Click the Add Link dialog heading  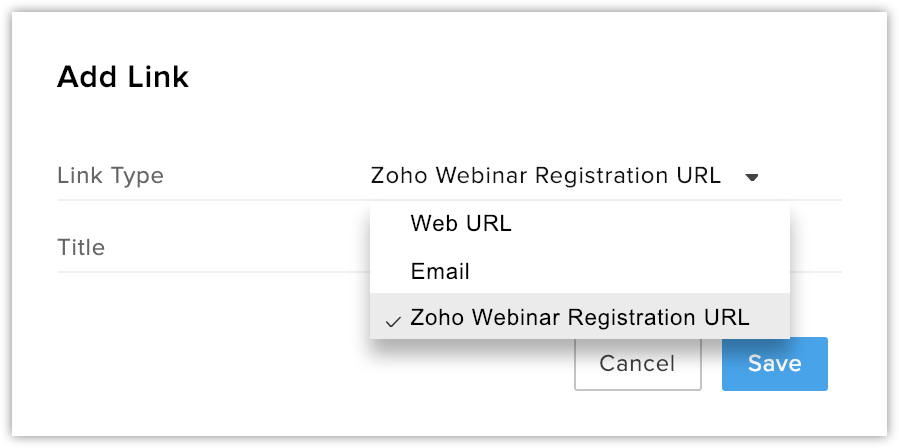[x=123, y=77]
